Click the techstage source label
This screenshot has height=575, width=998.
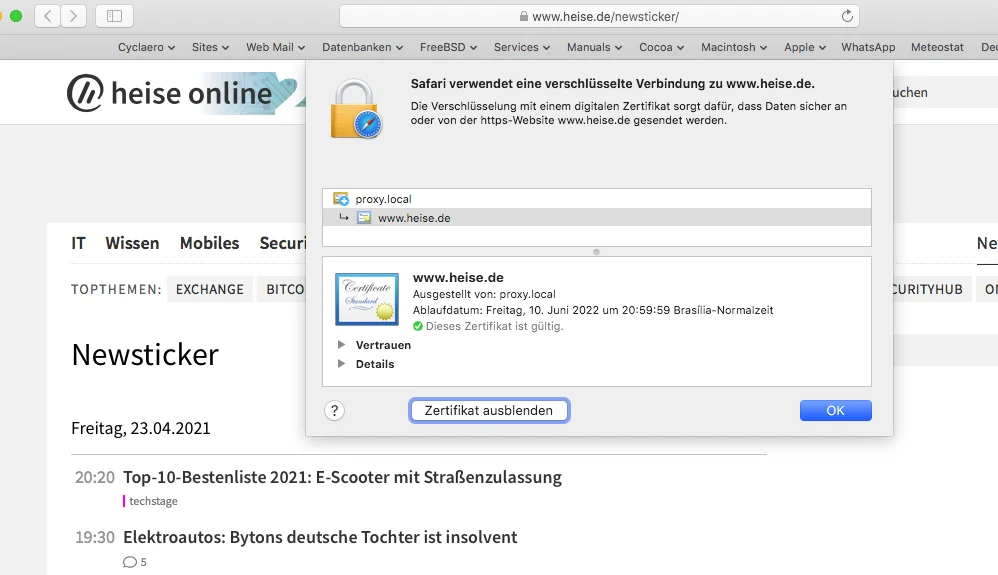(153, 501)
